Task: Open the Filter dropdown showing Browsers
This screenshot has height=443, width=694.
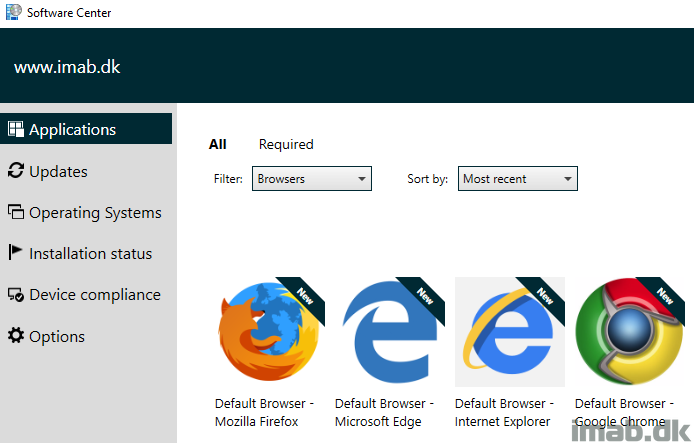Action: 312,179
